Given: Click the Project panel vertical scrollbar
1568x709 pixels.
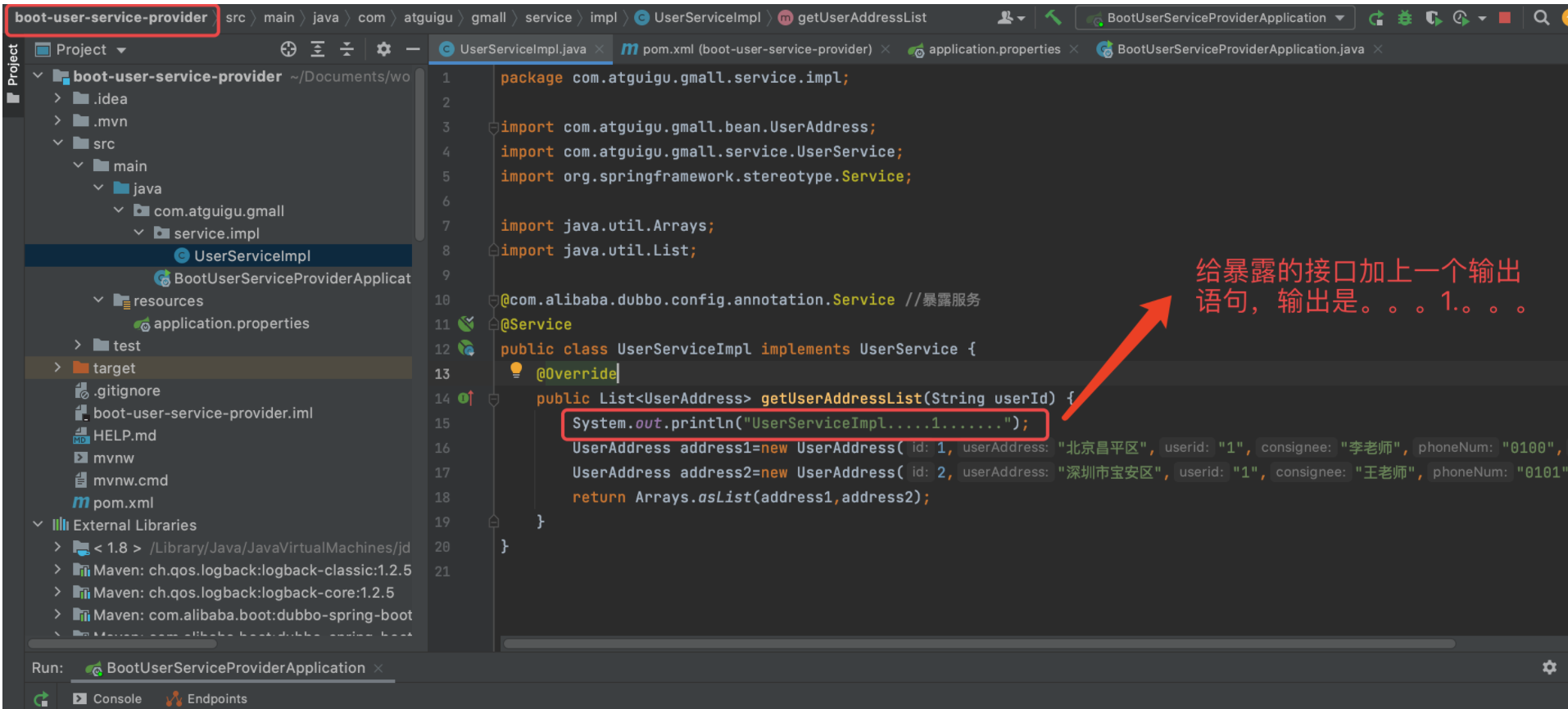Looking at the screenshot, I should pos(419,156).
